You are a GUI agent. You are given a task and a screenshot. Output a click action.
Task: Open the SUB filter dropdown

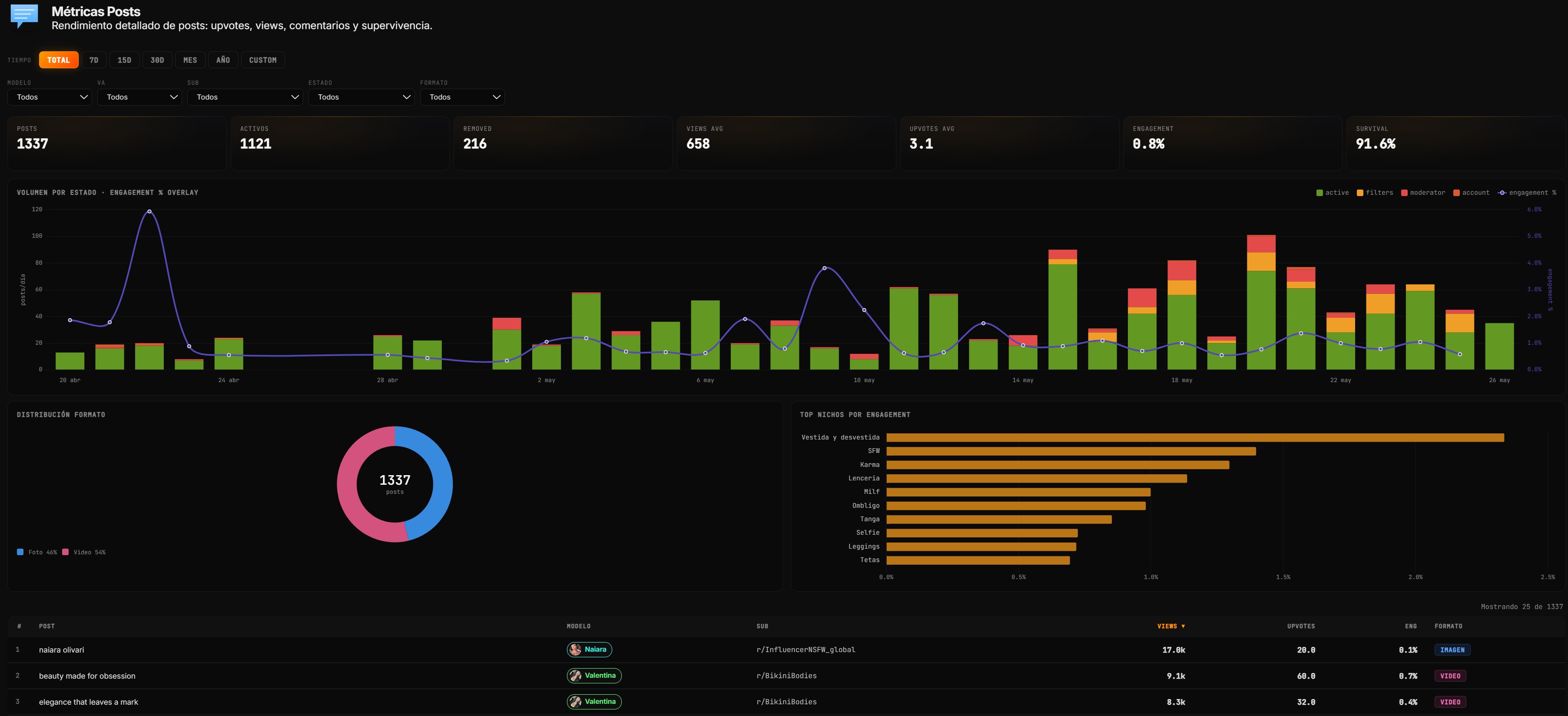pos(245,97)
